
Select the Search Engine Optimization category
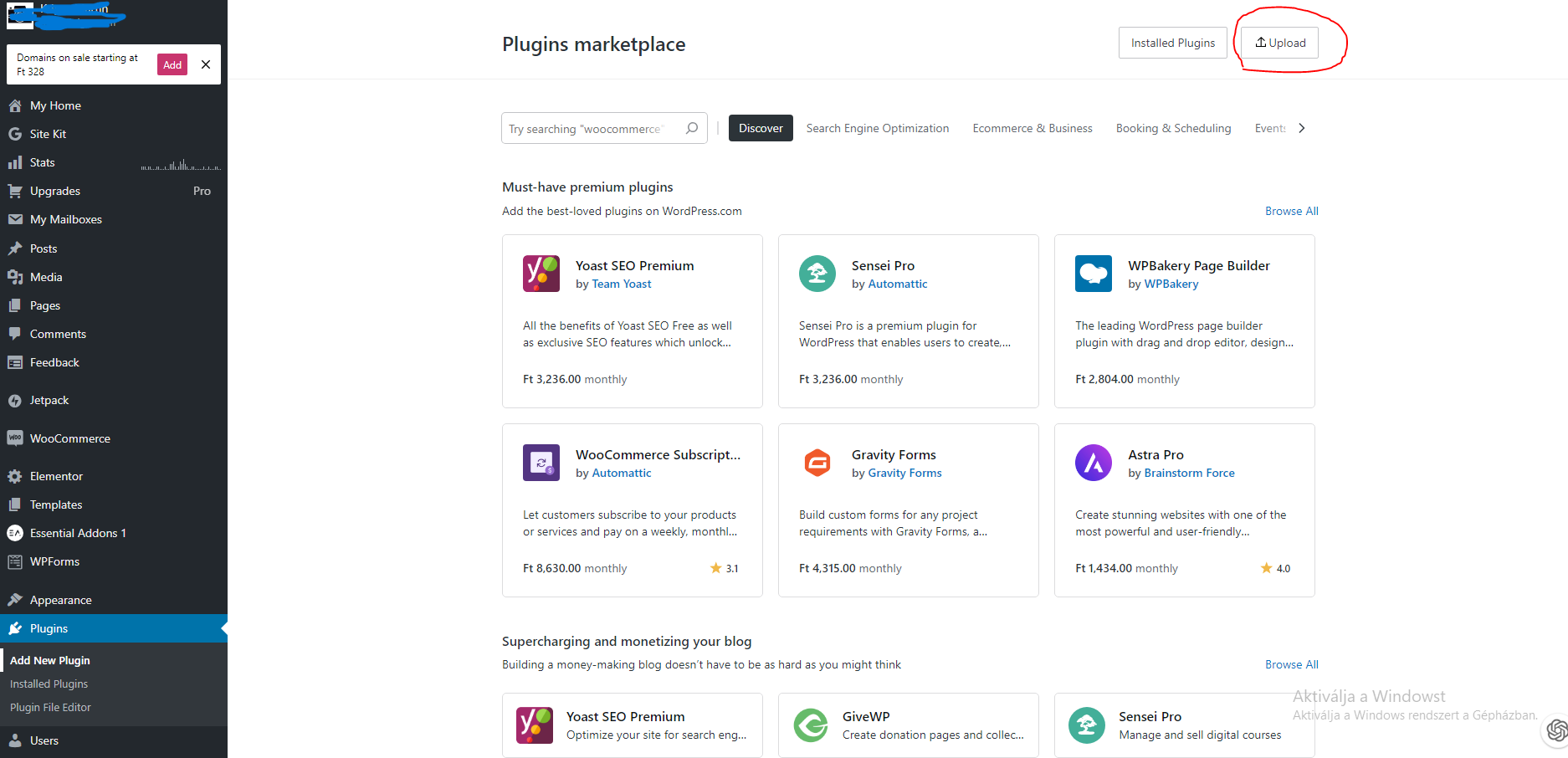point(878,128)
